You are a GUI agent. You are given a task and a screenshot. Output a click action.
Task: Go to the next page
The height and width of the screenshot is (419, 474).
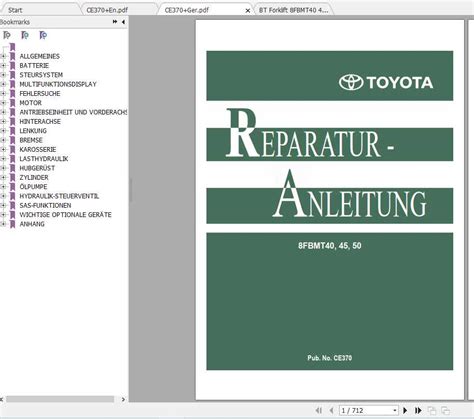tap(405, 410)
